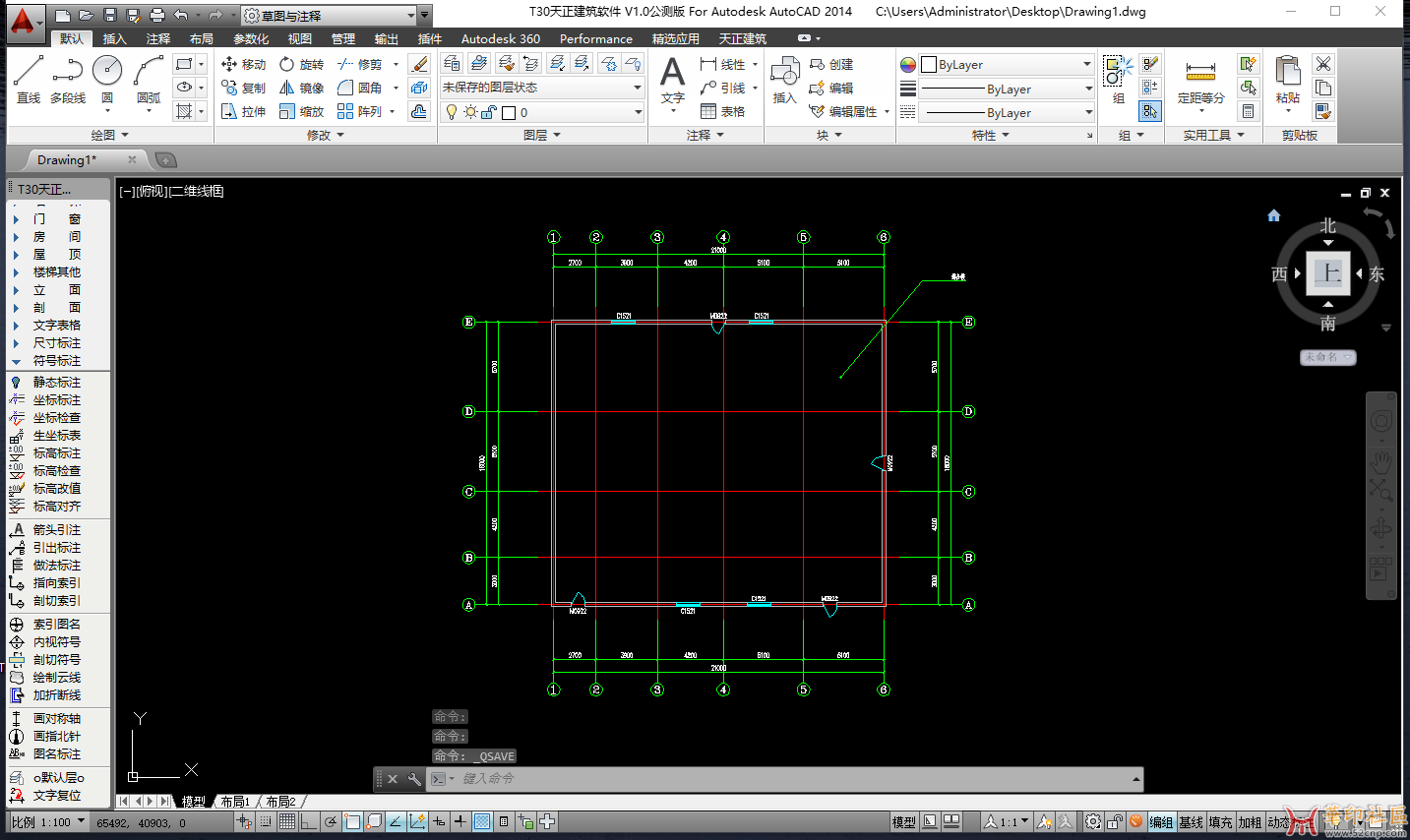The height and width of the screenshot is (840, 1410).
Task: Click the 圆角 (Fillet) tool
Action: [359, 88]
